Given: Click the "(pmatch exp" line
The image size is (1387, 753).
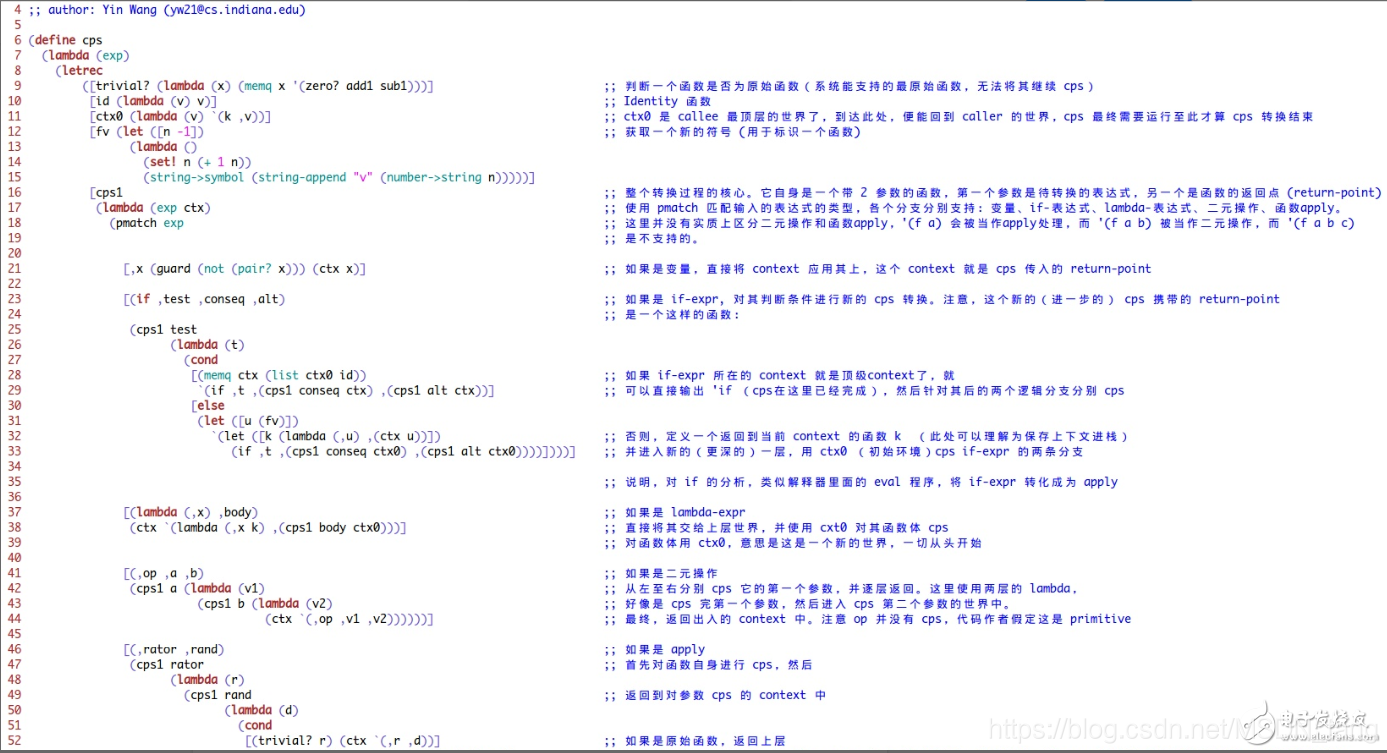Looking at the screenshot, I should [147, 223].
